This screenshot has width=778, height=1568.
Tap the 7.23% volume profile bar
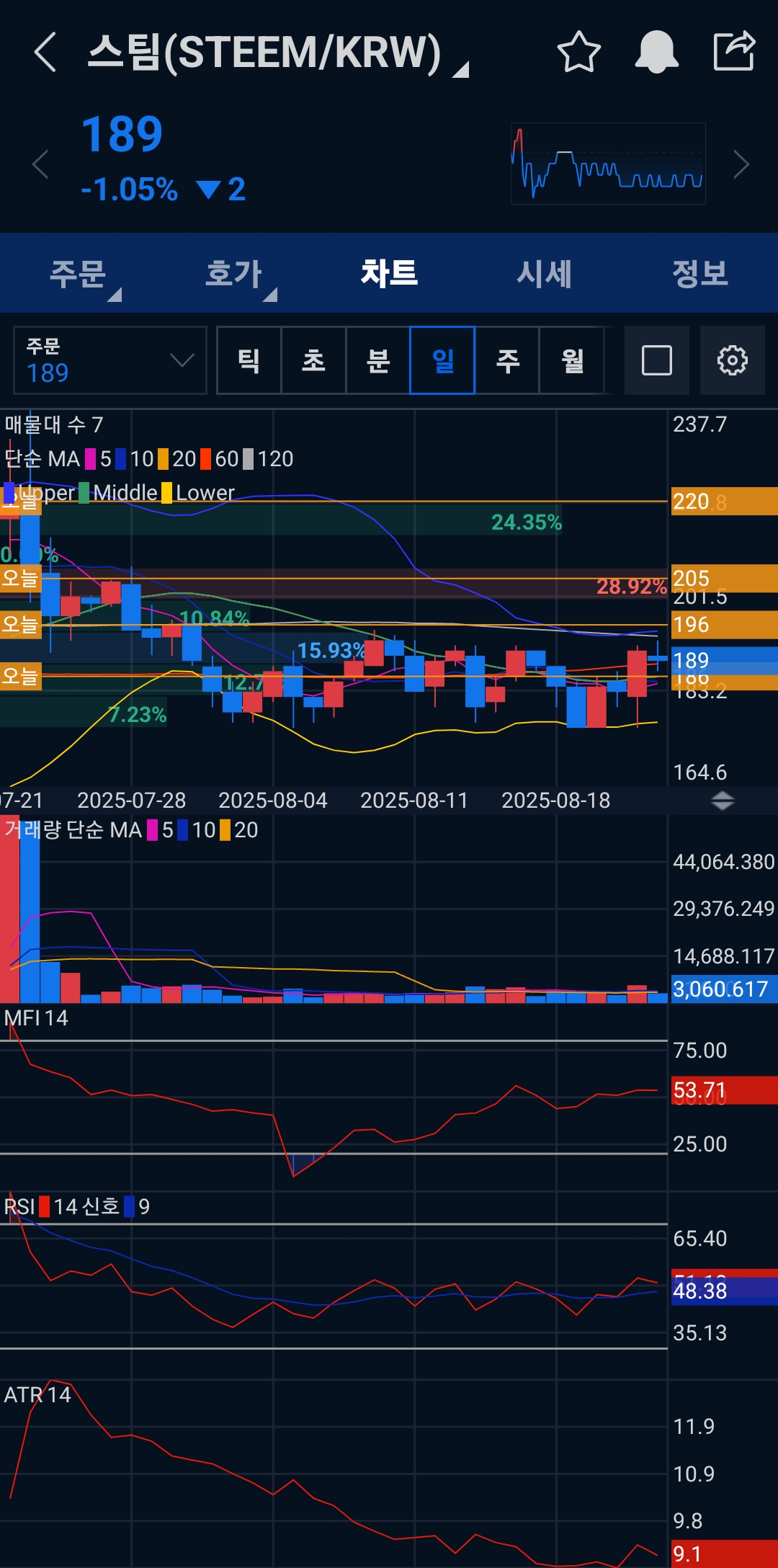coord(84,712)
